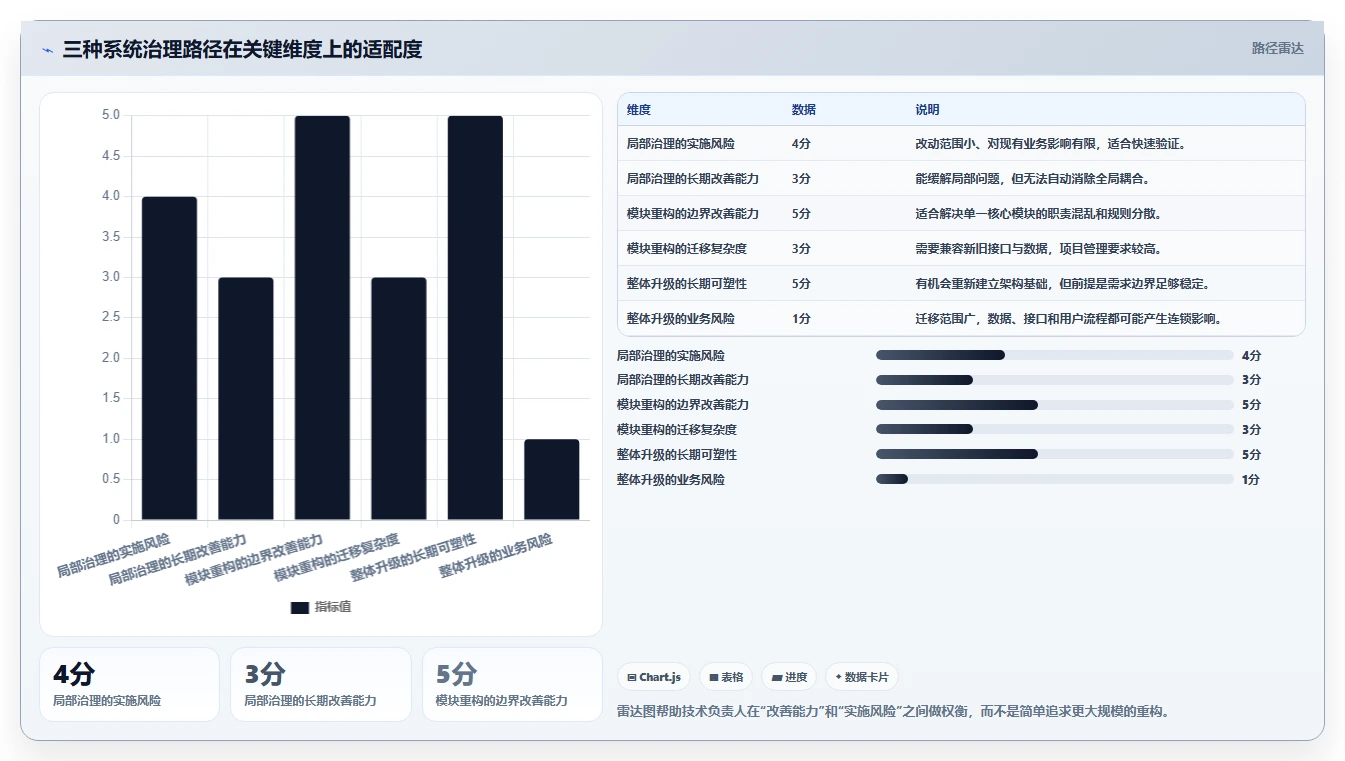Select the table cell 模块重构的边界改善能力

(692, 214)
